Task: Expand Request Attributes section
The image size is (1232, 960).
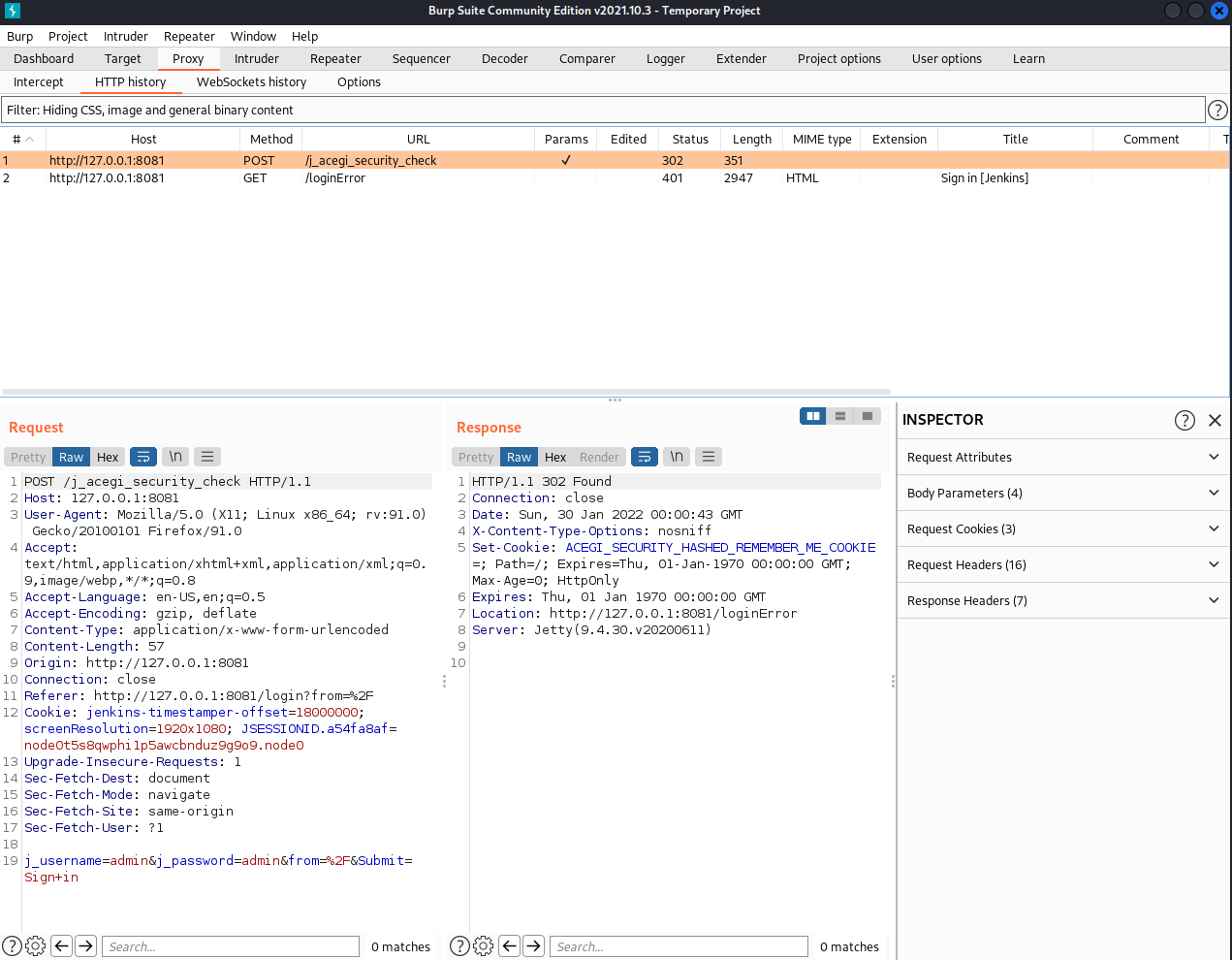Action: coord(1063,457)
